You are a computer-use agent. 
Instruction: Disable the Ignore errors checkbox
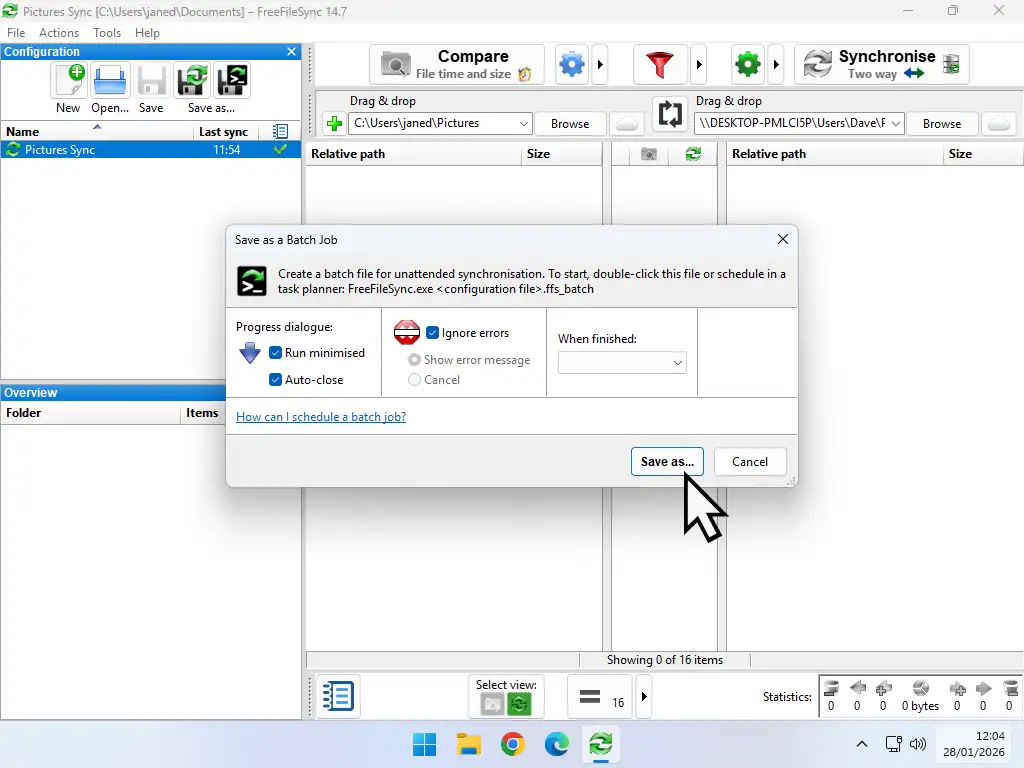click(x=433, y=333)
